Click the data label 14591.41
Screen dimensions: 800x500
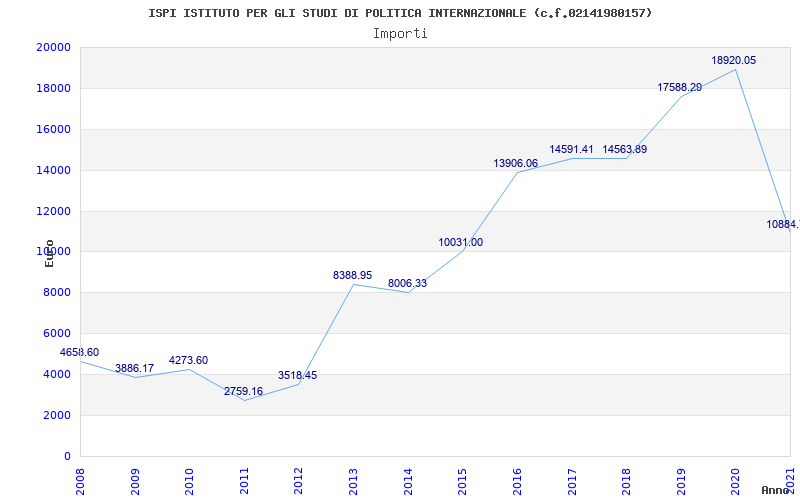click(571, 149)
